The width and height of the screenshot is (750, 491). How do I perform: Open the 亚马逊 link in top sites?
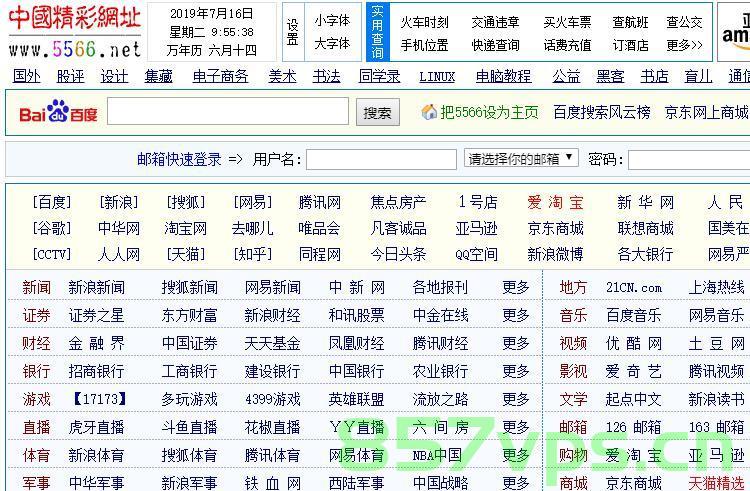click(476, 228)
